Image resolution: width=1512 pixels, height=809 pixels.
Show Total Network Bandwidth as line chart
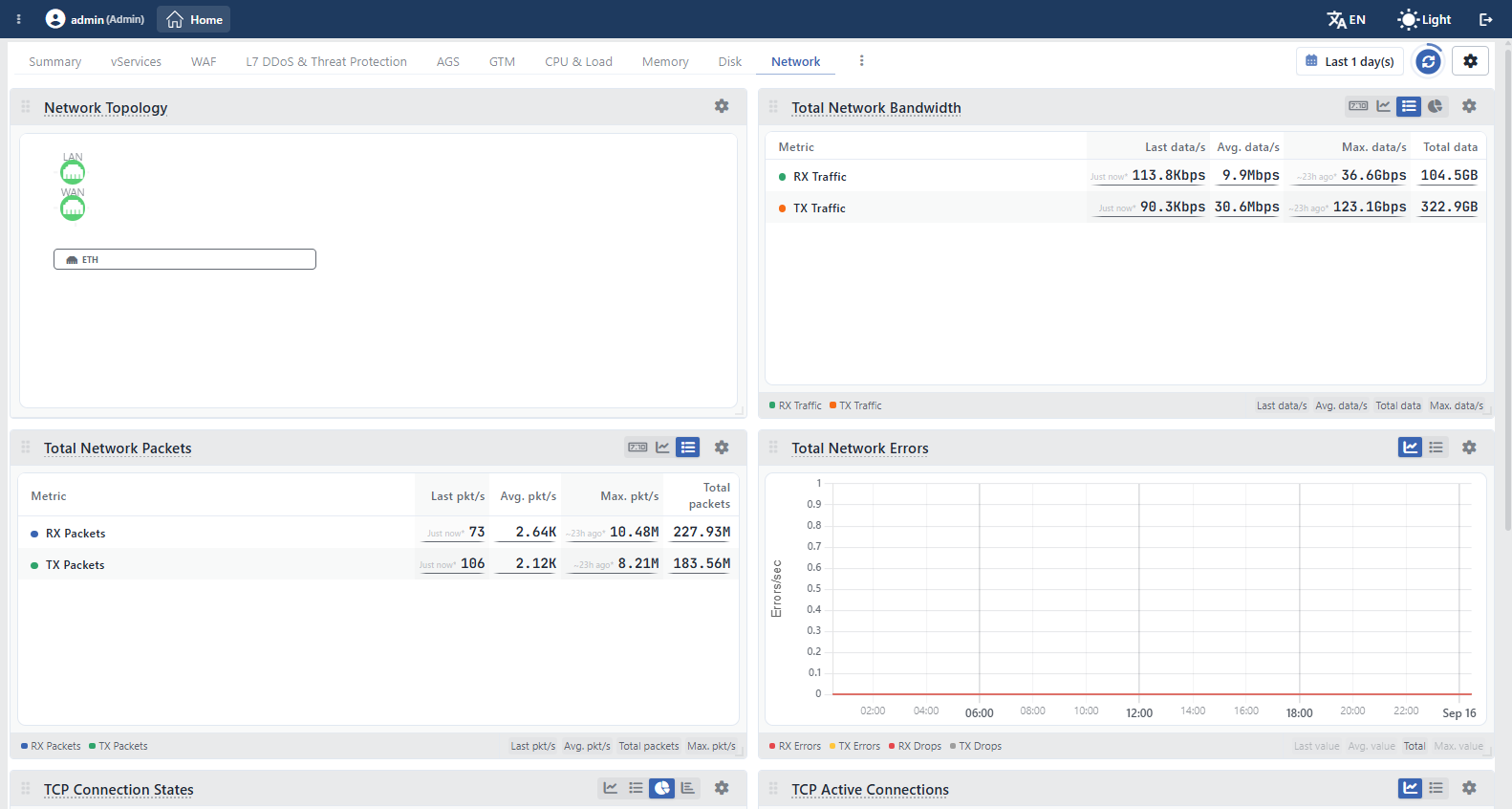pos(1383,106)
